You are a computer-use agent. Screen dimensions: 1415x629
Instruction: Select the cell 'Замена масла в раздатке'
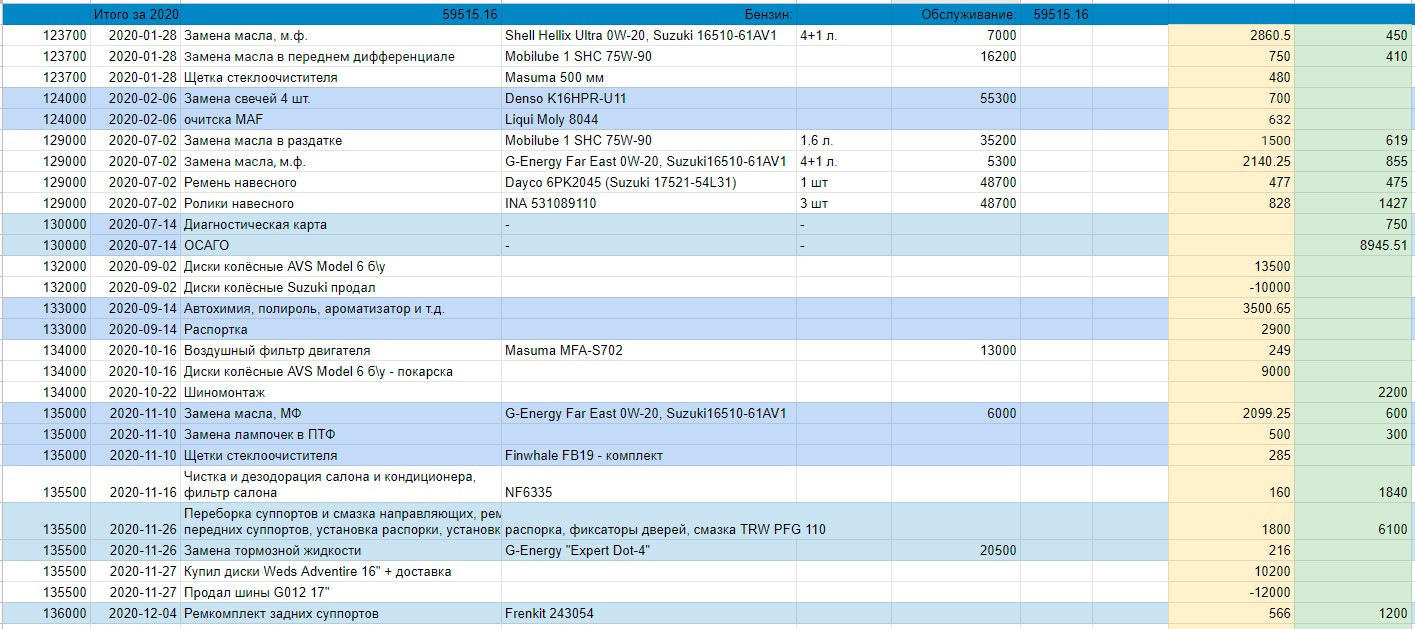(341, 141)
